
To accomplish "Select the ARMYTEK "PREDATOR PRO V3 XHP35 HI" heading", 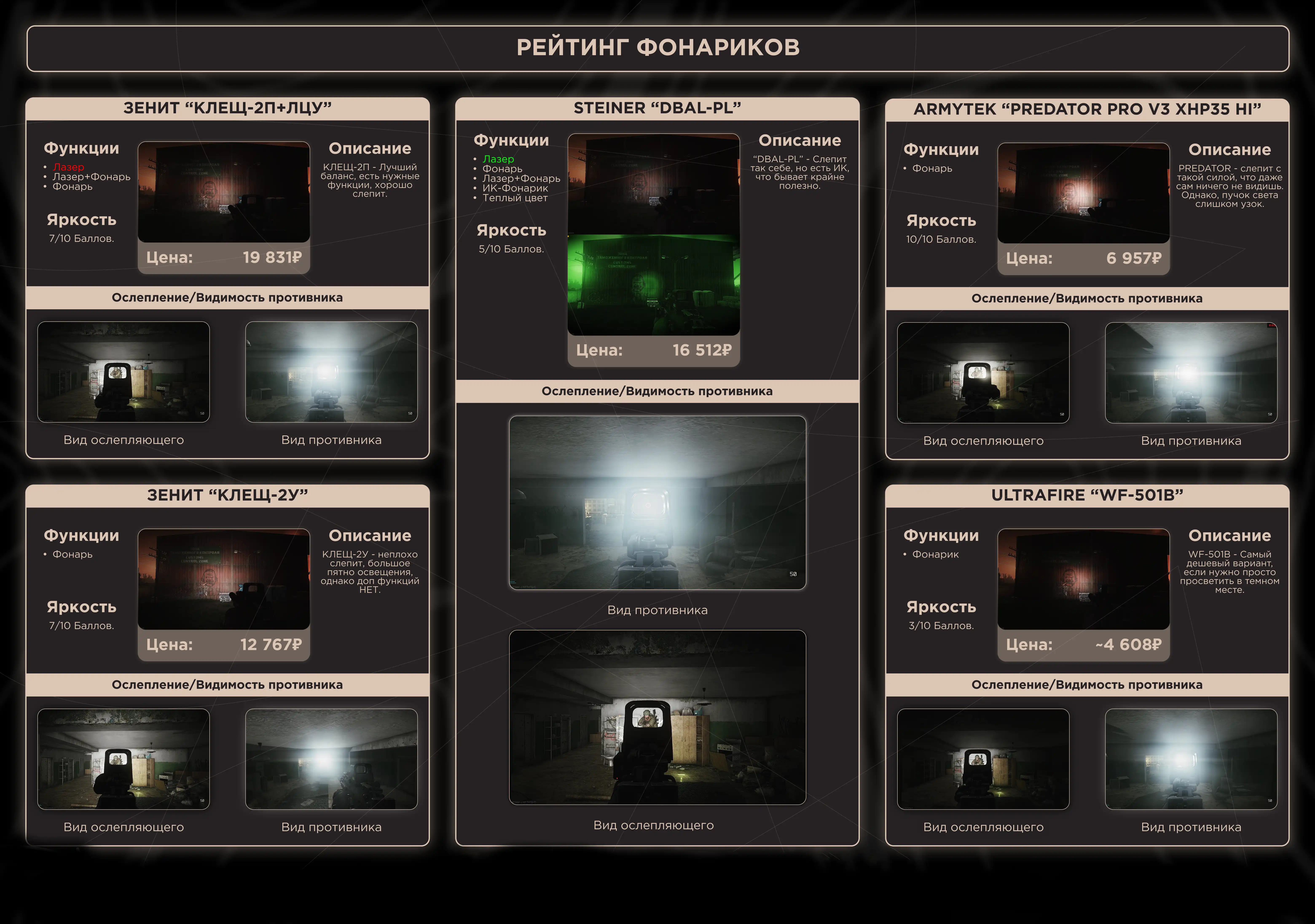I will [1087, 109].
